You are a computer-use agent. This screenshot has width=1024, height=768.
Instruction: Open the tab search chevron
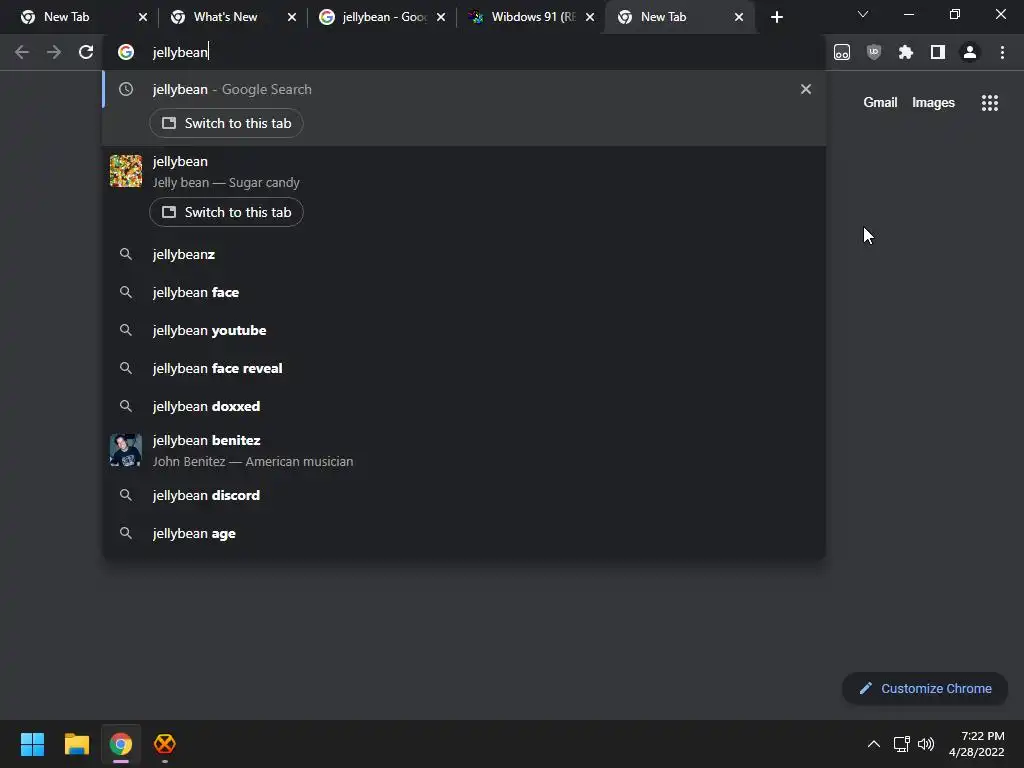(863, 14)
